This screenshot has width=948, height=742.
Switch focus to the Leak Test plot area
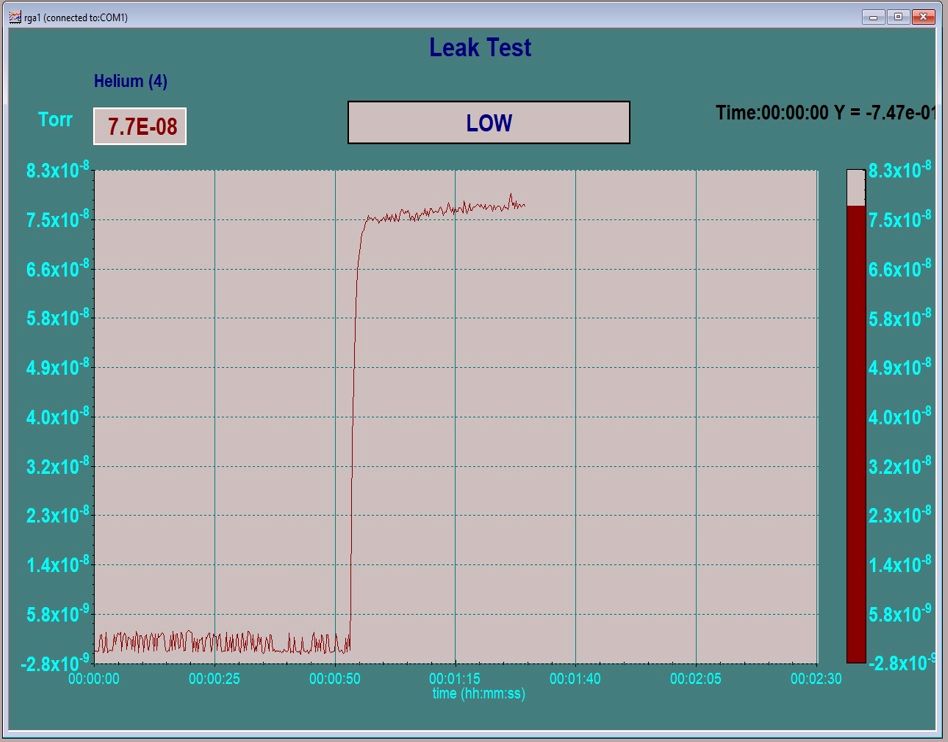pyautogui.click(x=455, y=415)
